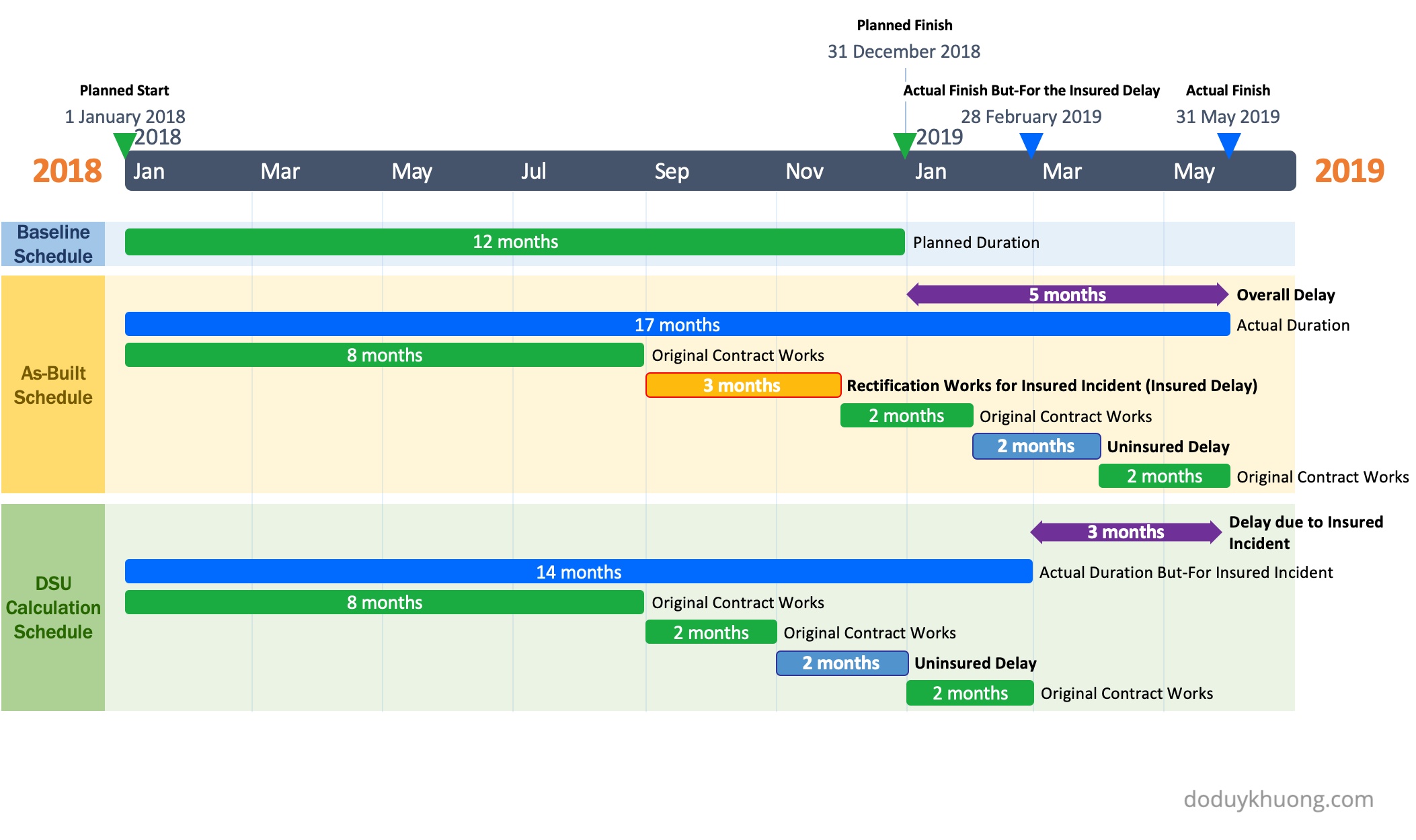Viewport: 1416px width, 840px height.
Task: Open the doduykhuong.com watermark link
Action: [x=1277, y=799]
